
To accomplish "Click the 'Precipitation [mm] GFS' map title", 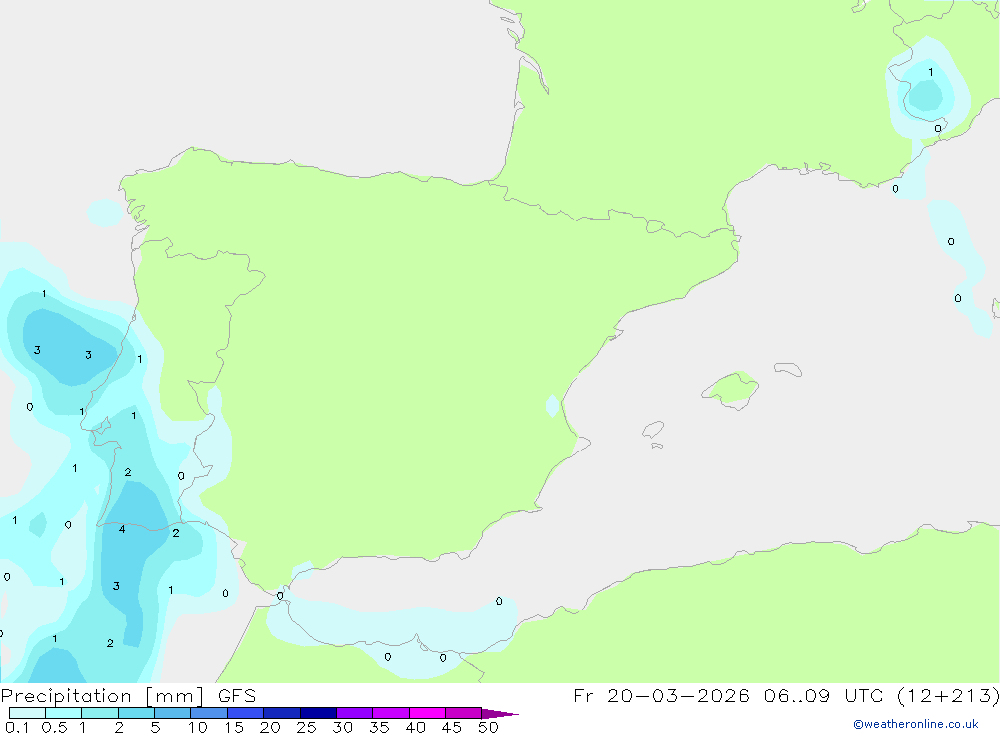I will point(128,696).
